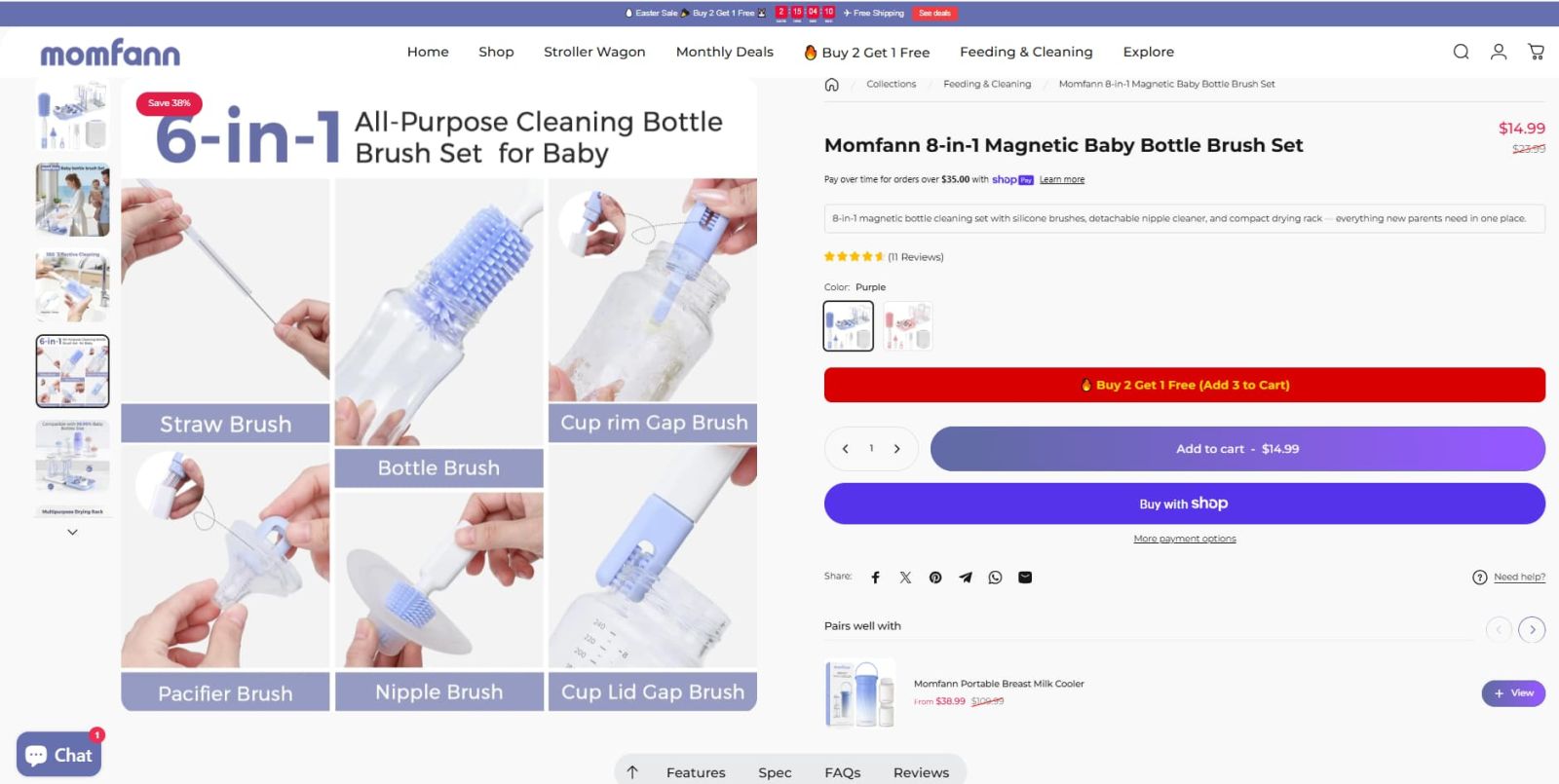The image size is (1559, 784).
Task: Click the home icon in the breadcrumb
Action: coord(831,85)
